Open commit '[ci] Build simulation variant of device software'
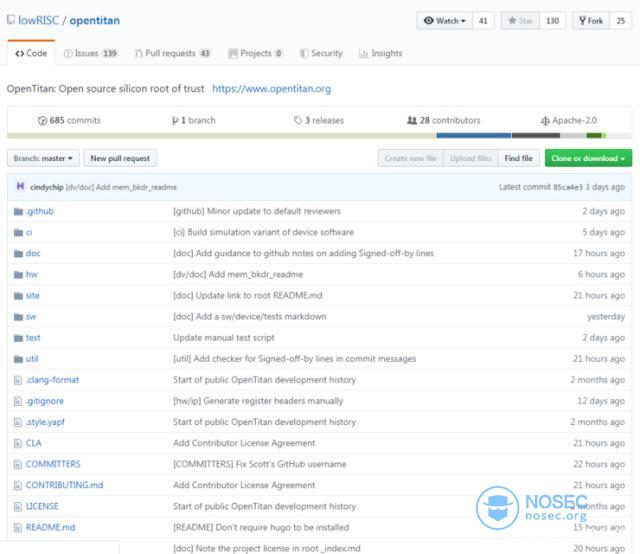Screen dimensions: 640x554 coord(263,232)
